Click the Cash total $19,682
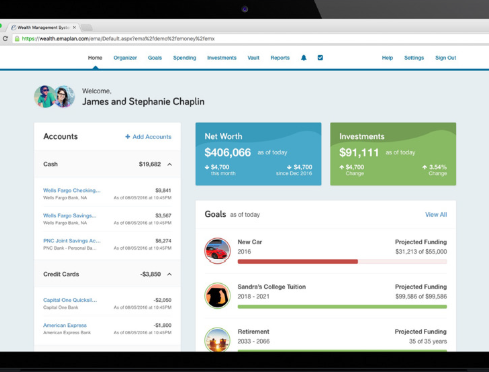This screenshot has height=372, width=489. (150, 164)
